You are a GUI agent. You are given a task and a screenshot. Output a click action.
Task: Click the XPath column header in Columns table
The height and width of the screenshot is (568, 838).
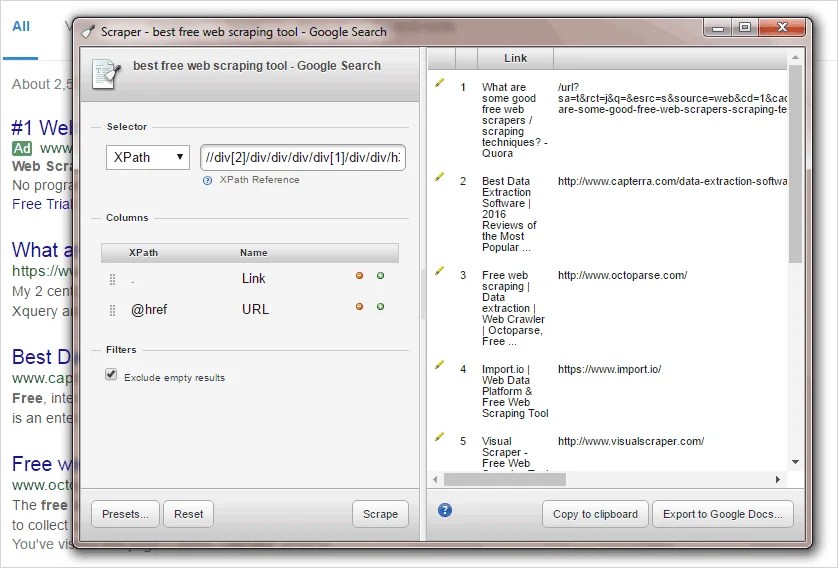point(143,253)
